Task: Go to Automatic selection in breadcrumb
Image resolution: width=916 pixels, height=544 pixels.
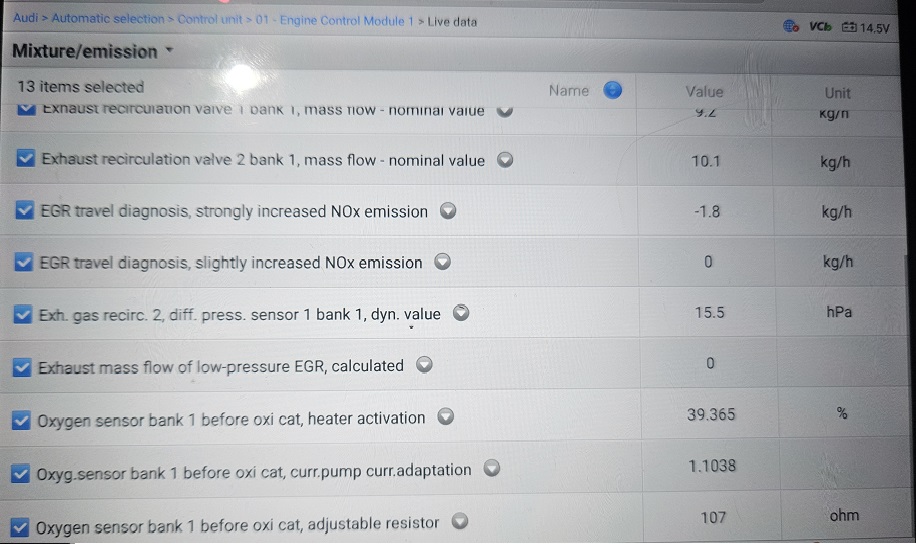Action: click(107, 19)
